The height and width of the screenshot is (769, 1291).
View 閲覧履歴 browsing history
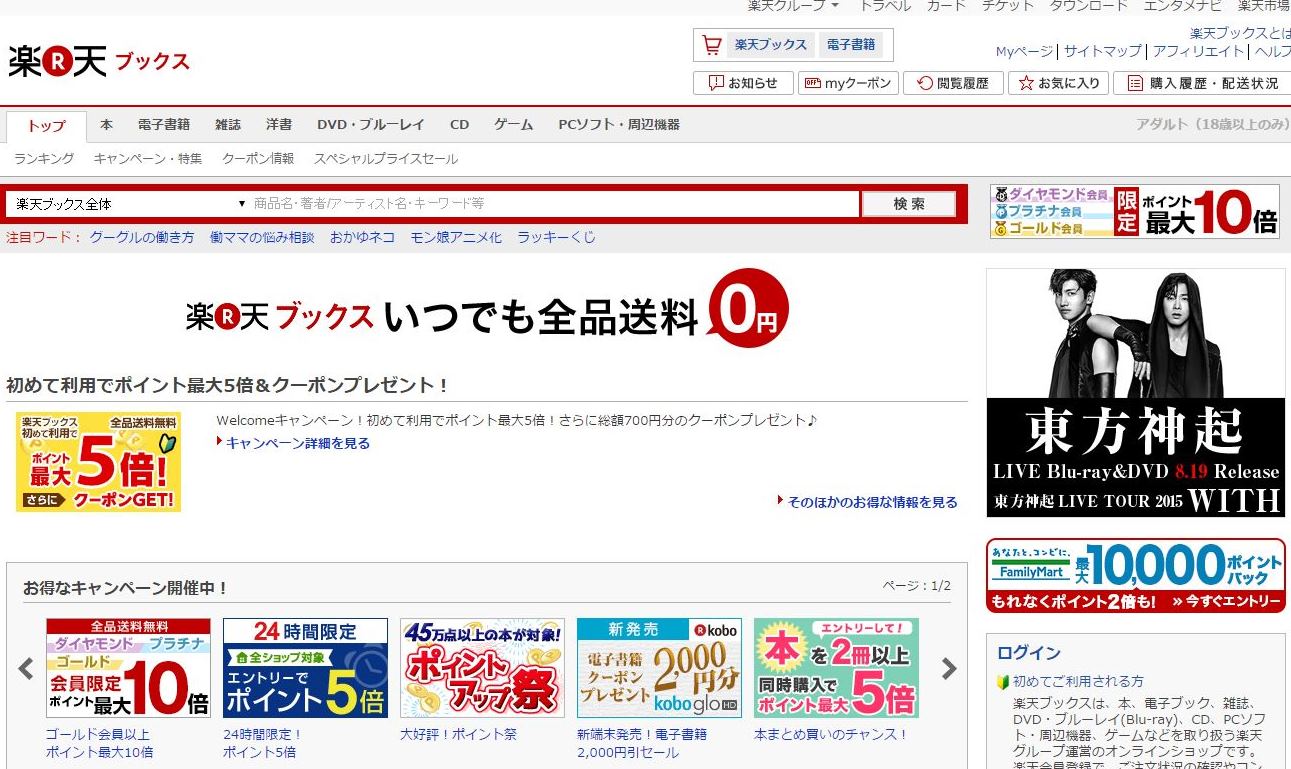953,83
